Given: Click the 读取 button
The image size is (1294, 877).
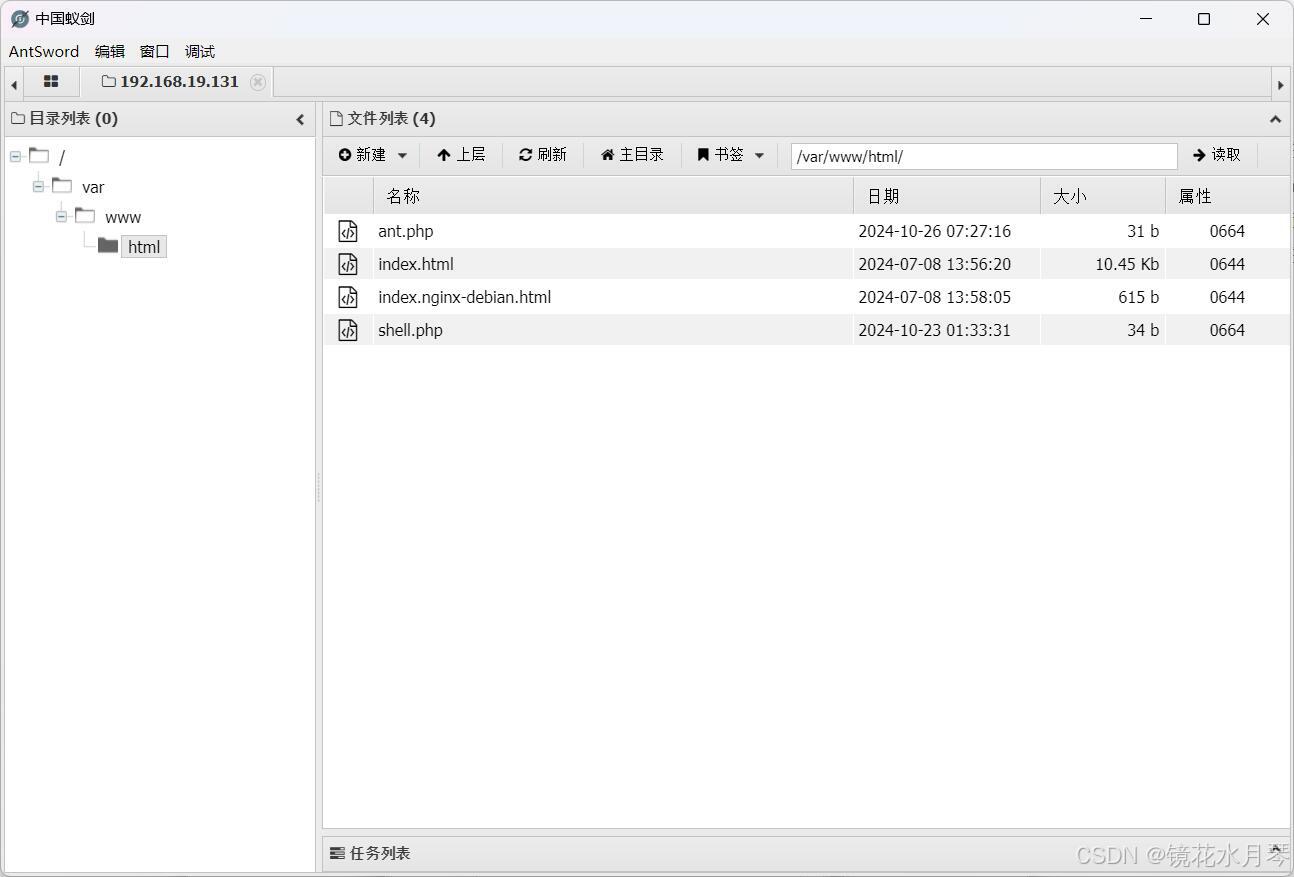Looking at the screenshot, I should [1217, 155].
